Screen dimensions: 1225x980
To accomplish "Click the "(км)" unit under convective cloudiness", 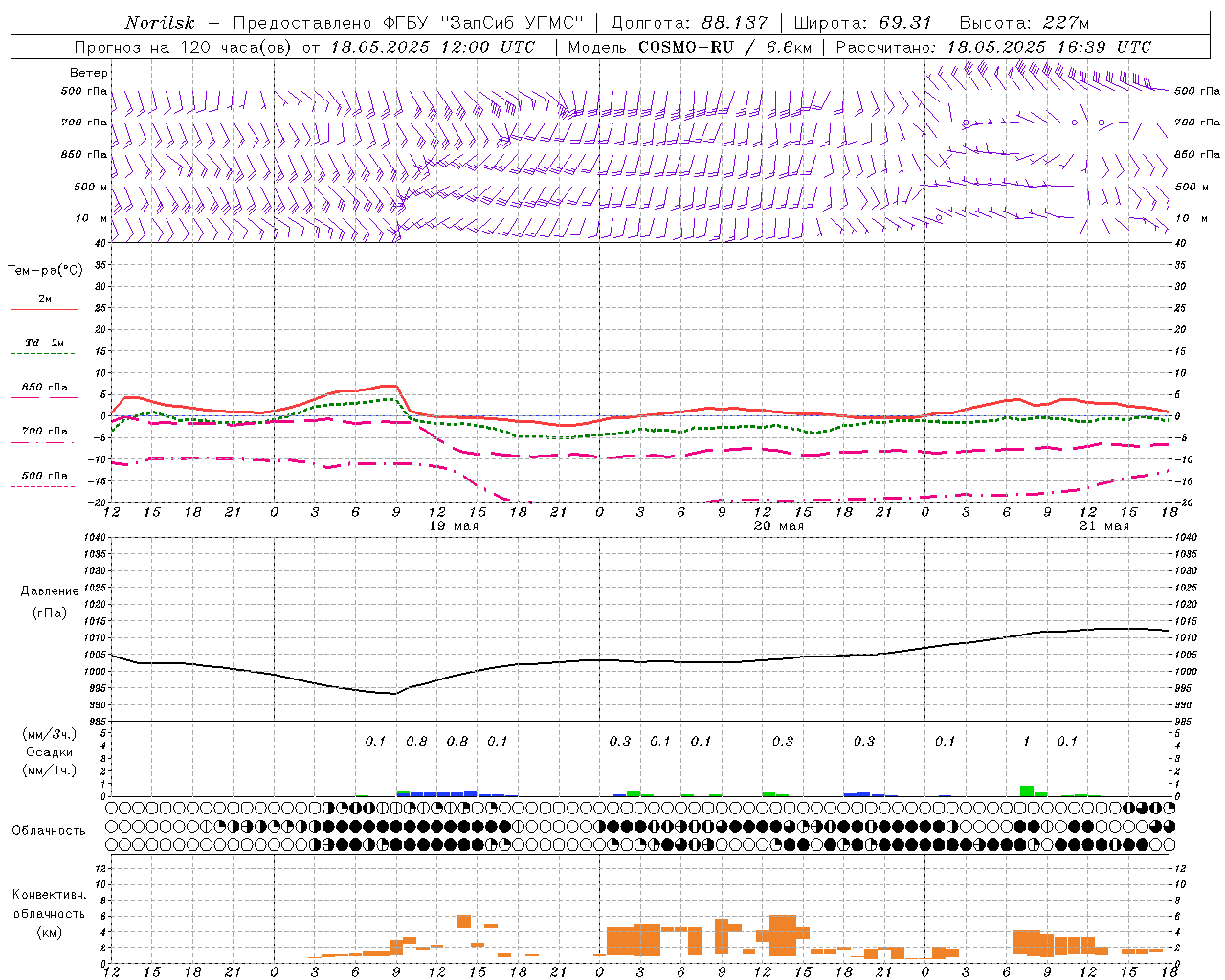I will pyautogui.click(x=49, y=932).
